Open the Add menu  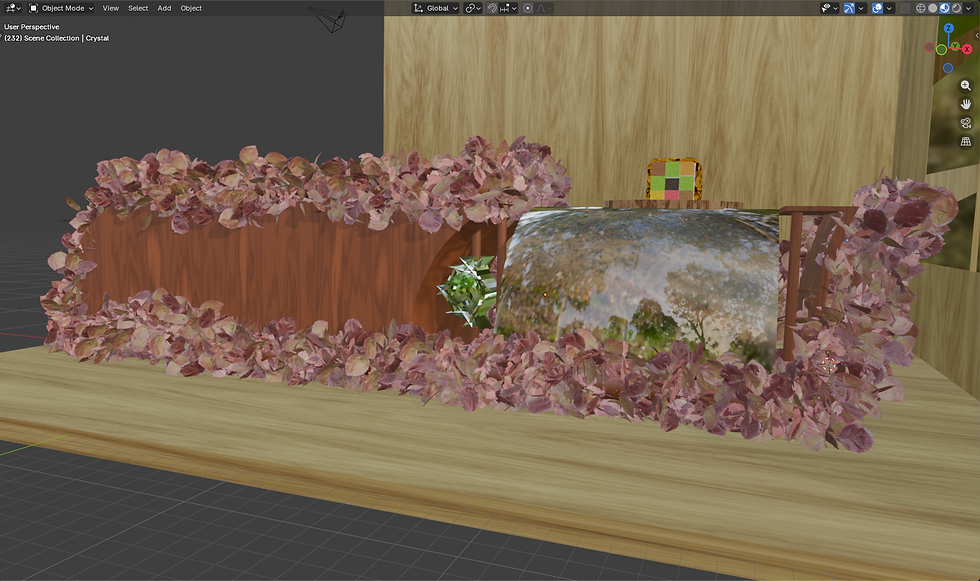164,8
